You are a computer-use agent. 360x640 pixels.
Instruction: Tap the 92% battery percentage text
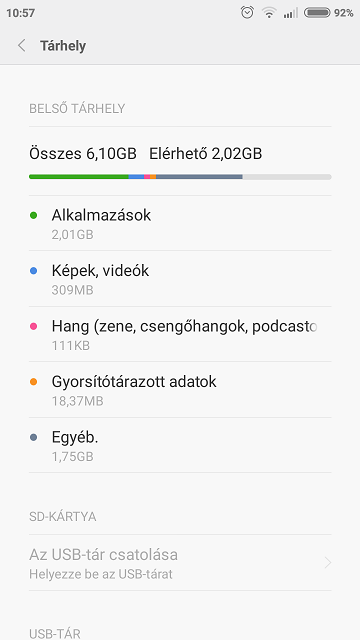(343, 13)
